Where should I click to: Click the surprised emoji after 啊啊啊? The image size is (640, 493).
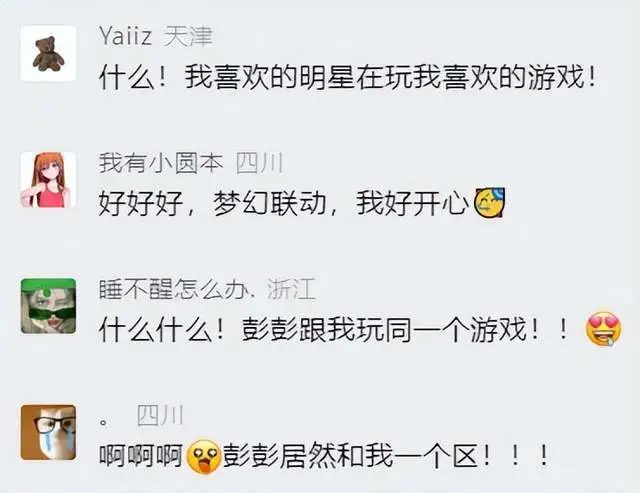[203, 456]
